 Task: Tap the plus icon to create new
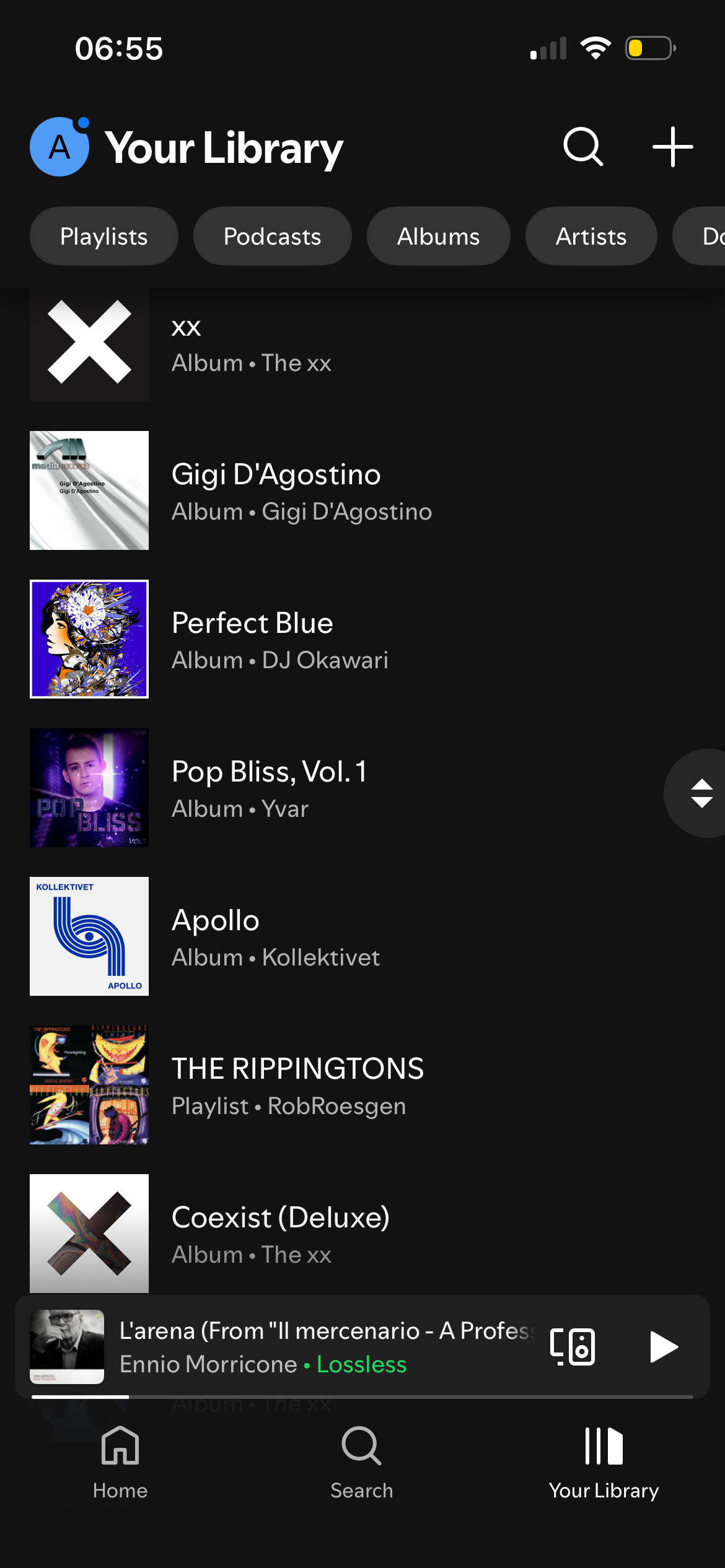coord(672,147)
